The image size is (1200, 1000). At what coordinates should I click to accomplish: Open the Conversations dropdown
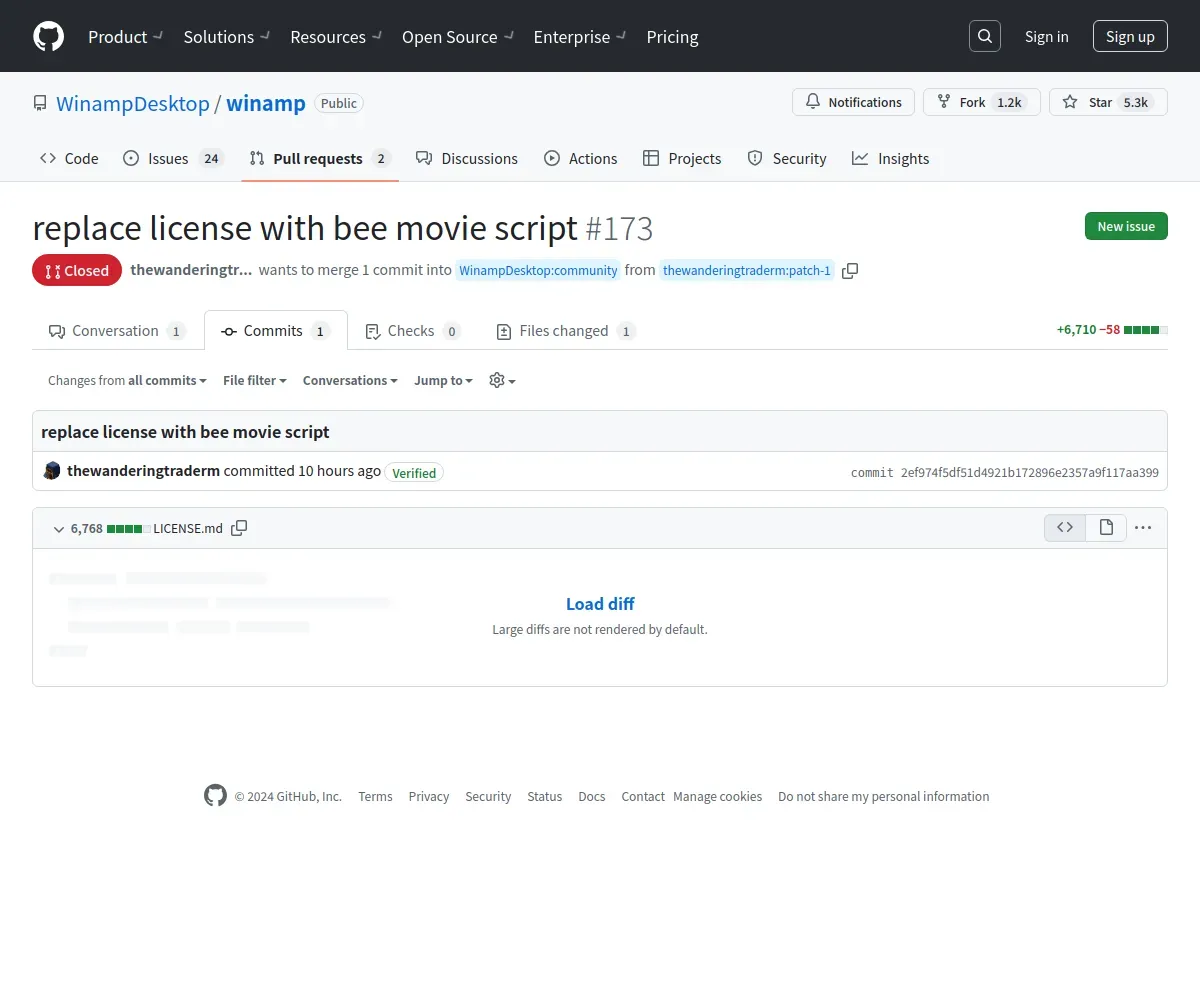pyautogui.click(x=350, y=380)
